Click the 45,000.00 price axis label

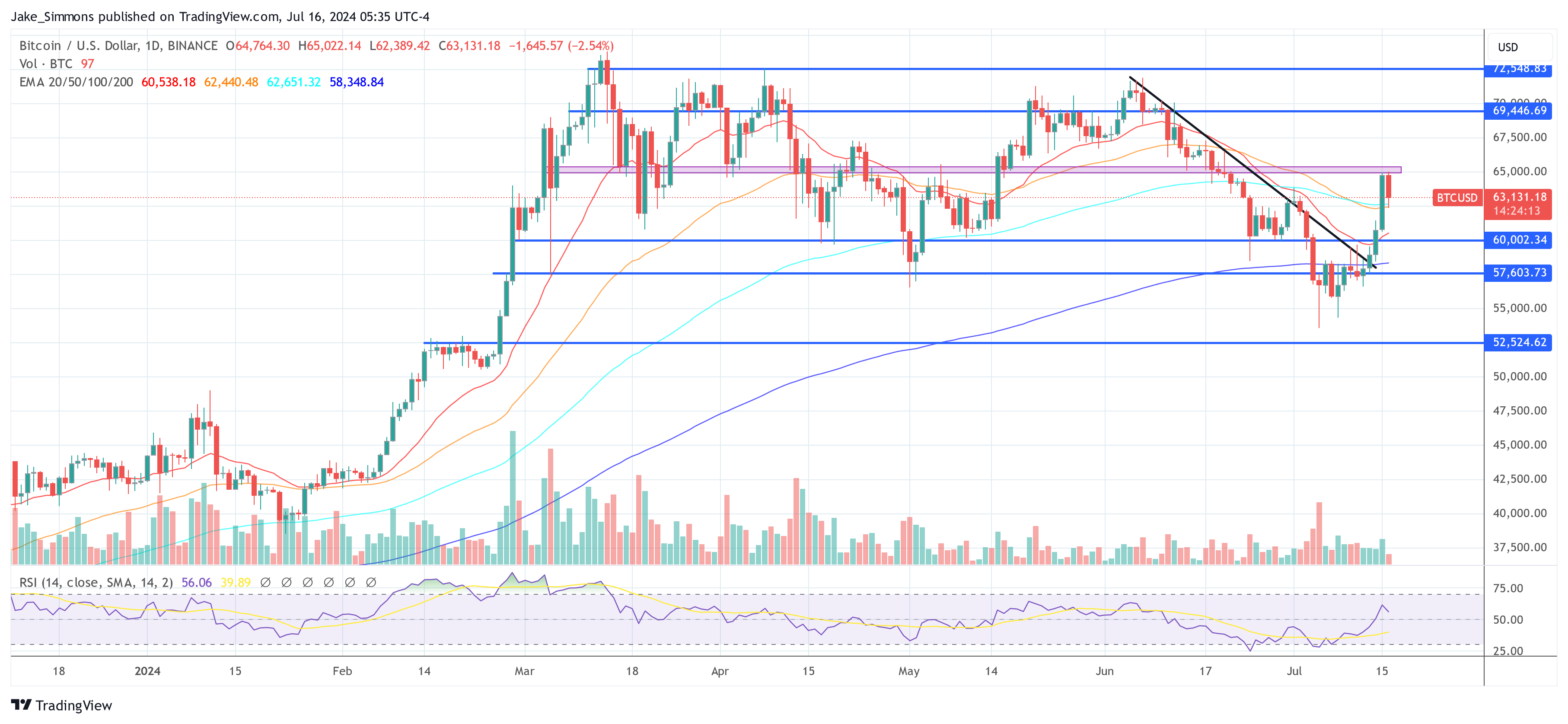[1519, 444]
